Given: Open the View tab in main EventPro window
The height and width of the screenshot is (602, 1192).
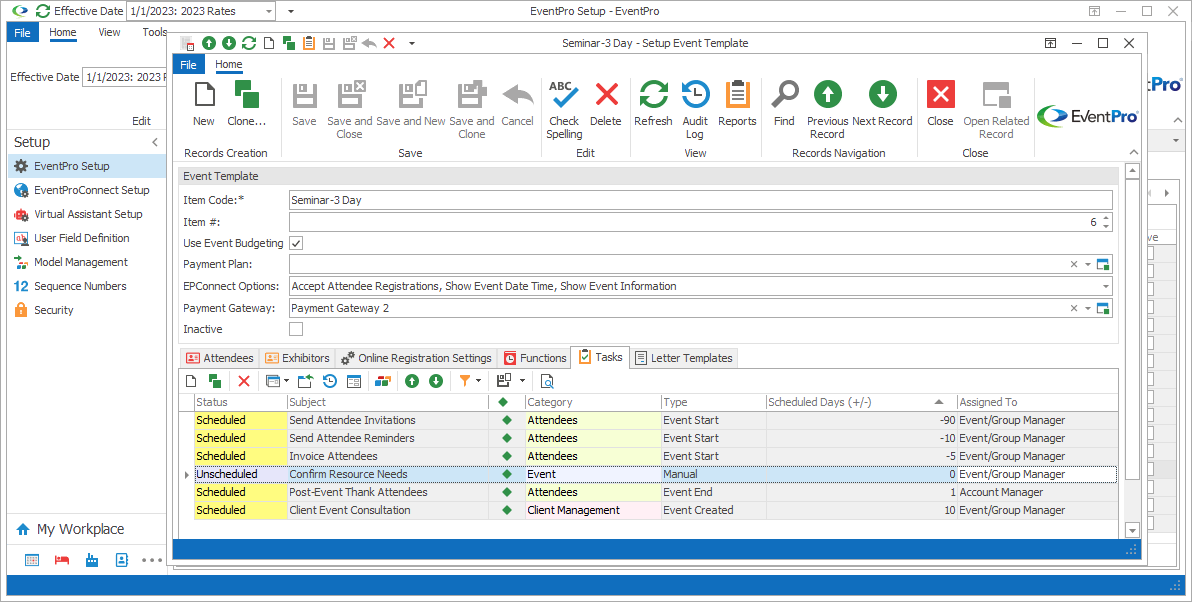Looking at the screenshot, I should [x=109, y=32].
